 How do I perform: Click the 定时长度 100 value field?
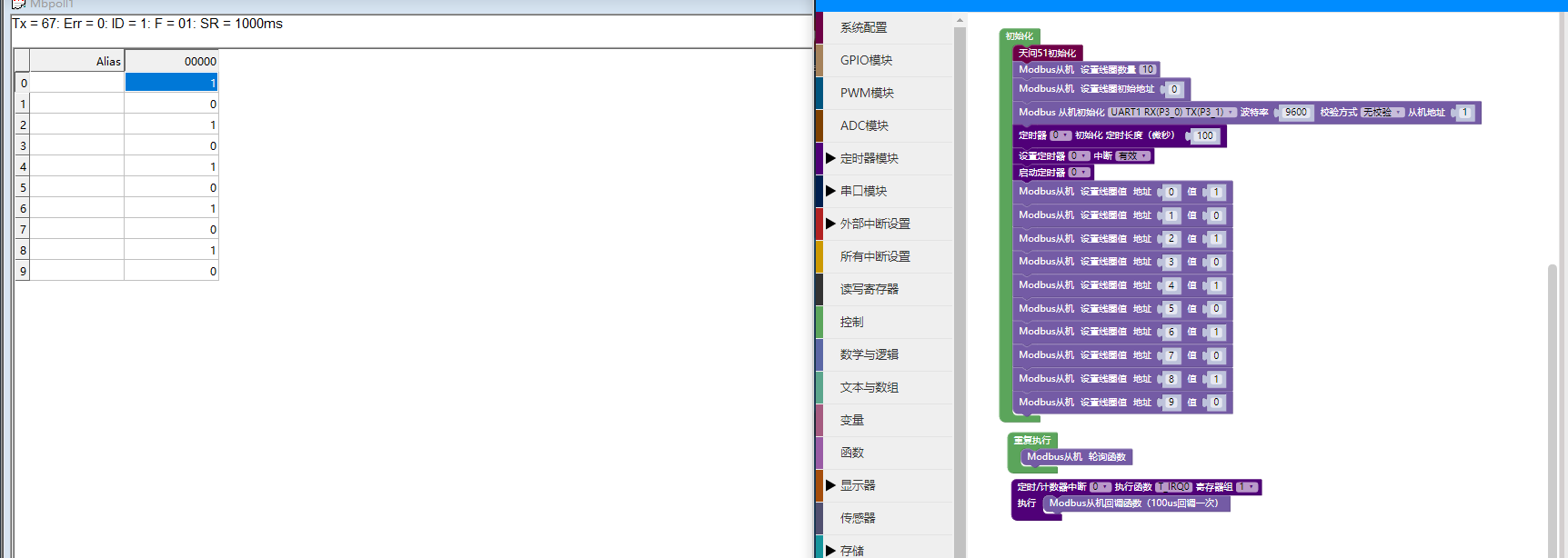[1204, 135]
